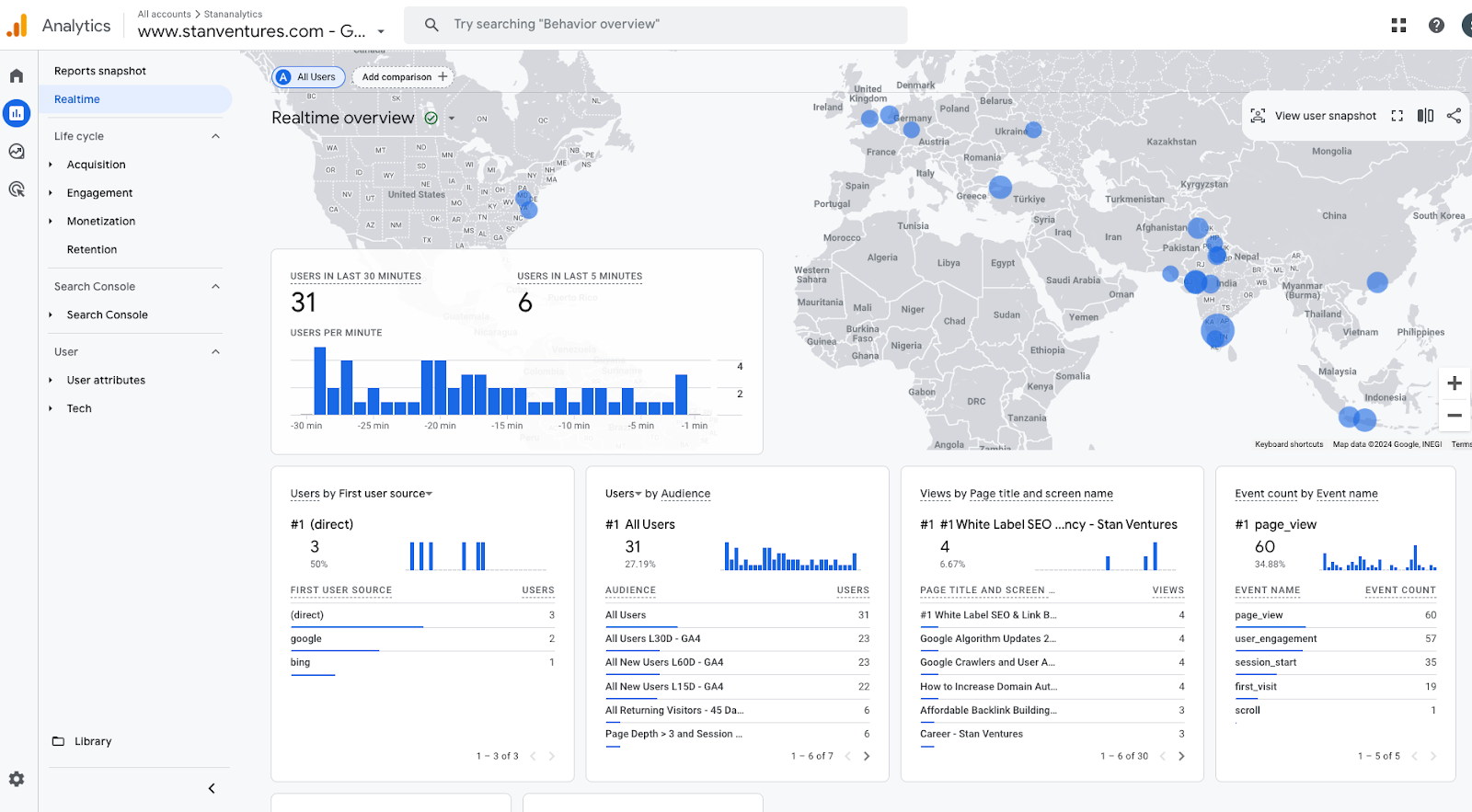
Task: Open the Advertising icon in left rail
Action: 17,189
